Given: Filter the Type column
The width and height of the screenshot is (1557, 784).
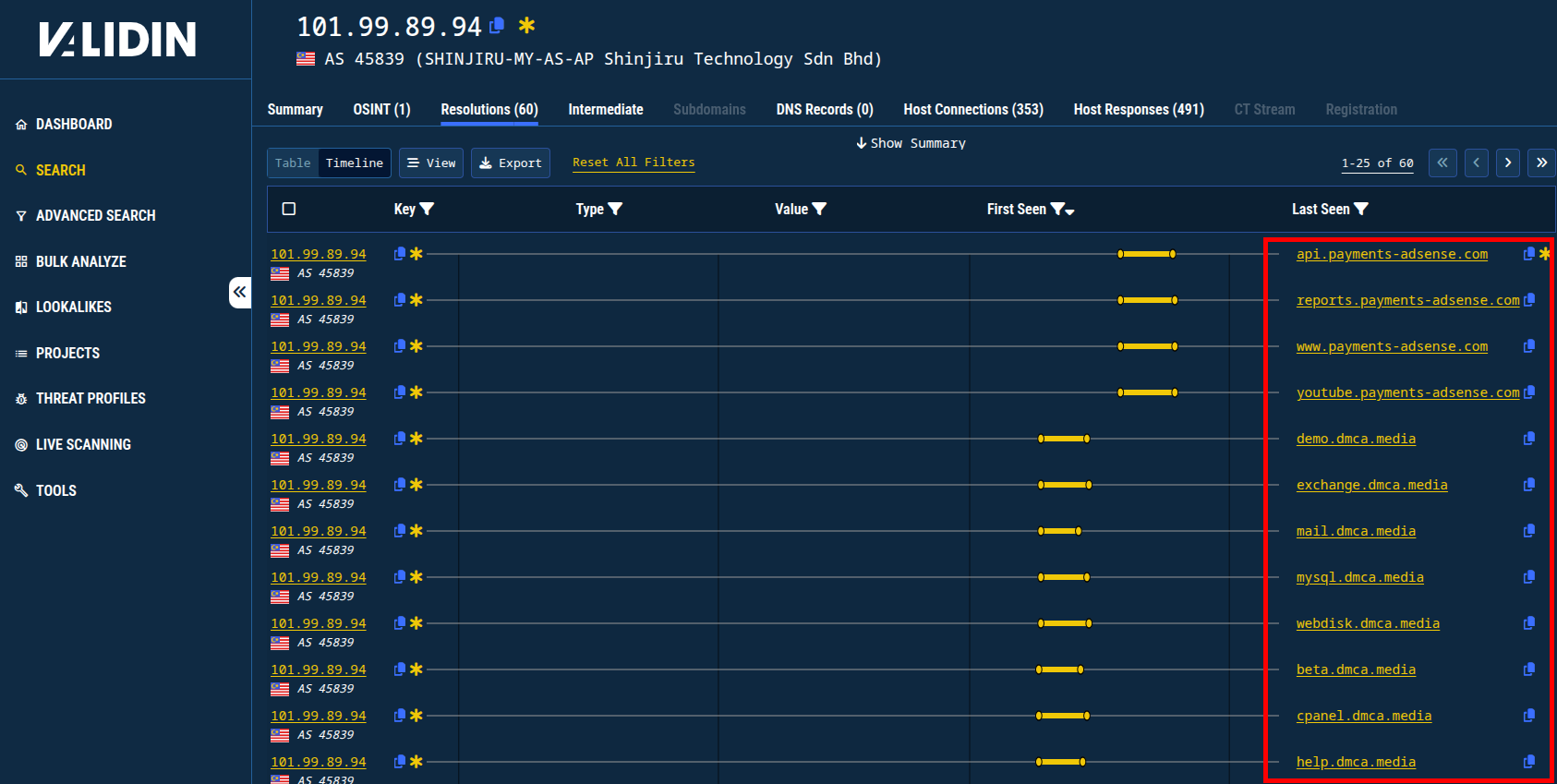Looking at the screenshot, I should [x=615, y=210].
